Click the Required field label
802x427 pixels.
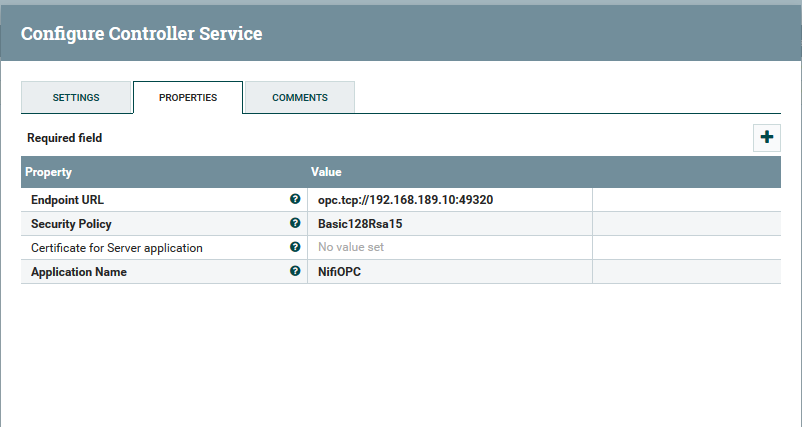click(64, 138)
